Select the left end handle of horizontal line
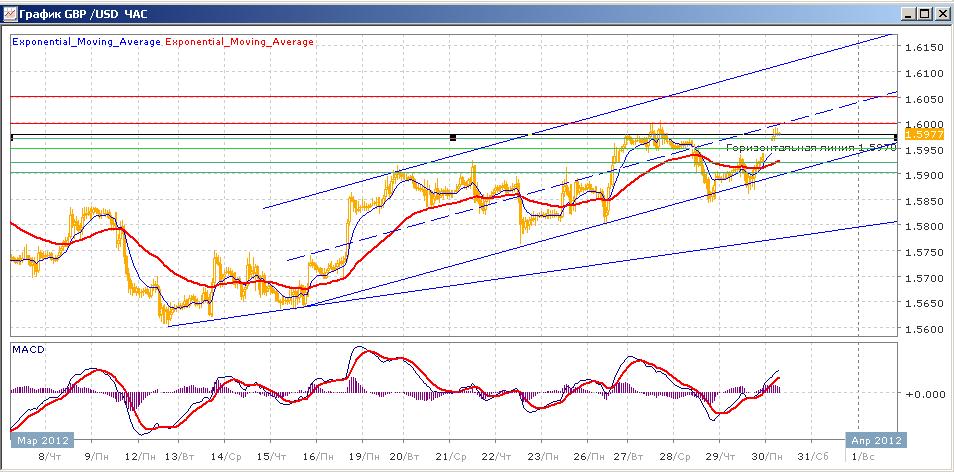The width and height of the screenshot is (954, 472). tap(12, 137)
